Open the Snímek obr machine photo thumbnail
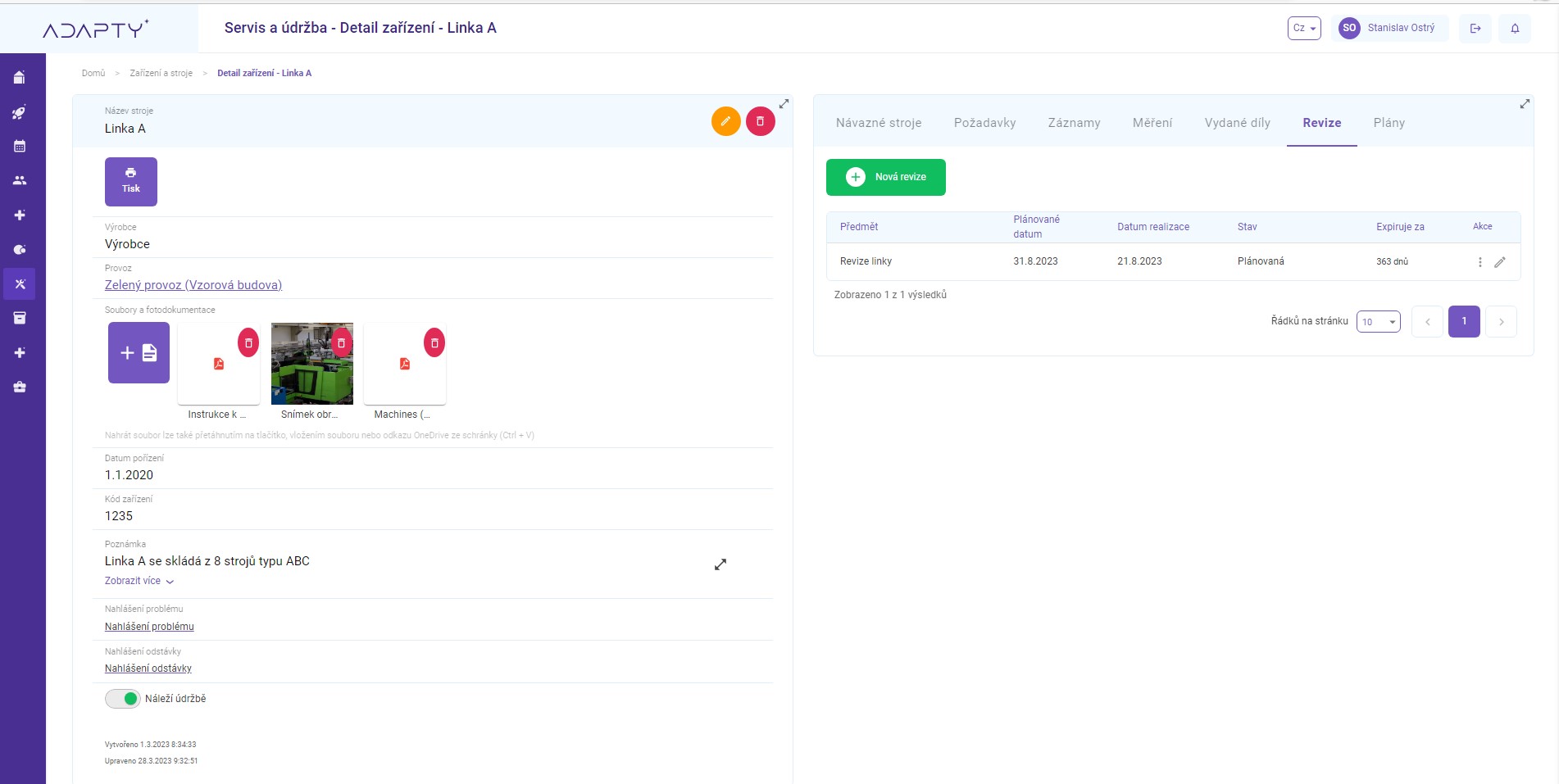 tap(312, 364)
